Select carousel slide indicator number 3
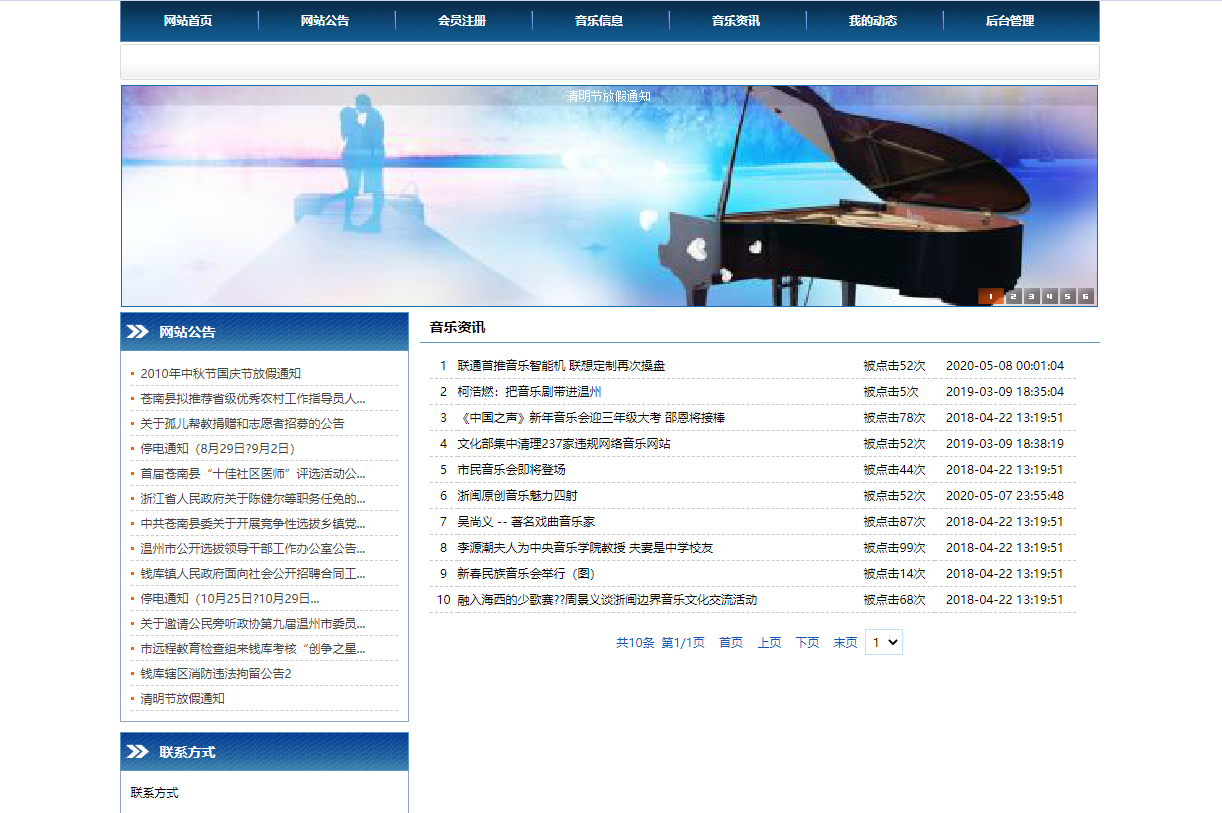The width and height of the screenshot is (1222, 813). (1031, 297)
